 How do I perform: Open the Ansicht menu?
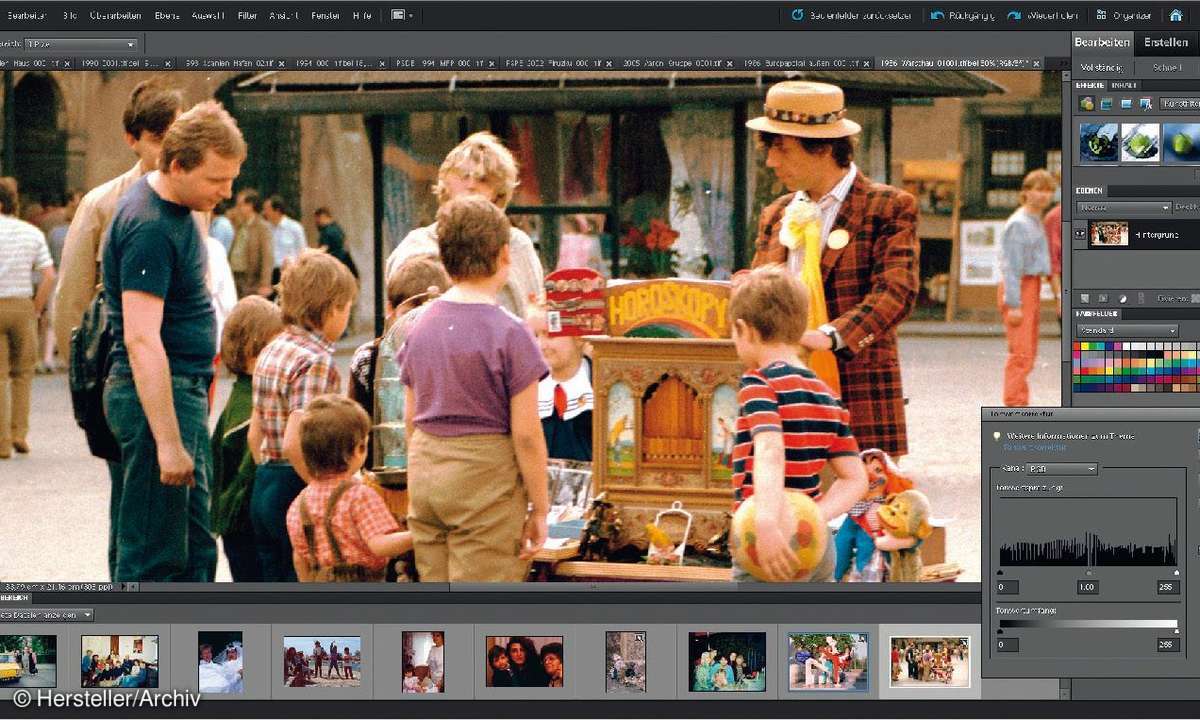click(284, 15)
